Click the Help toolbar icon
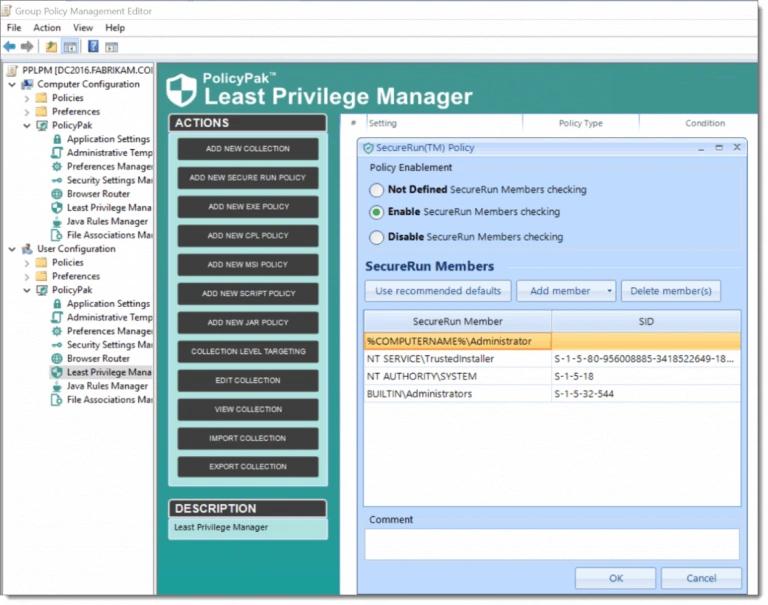Viewport: 768px width, 605px height. (93, 47)
